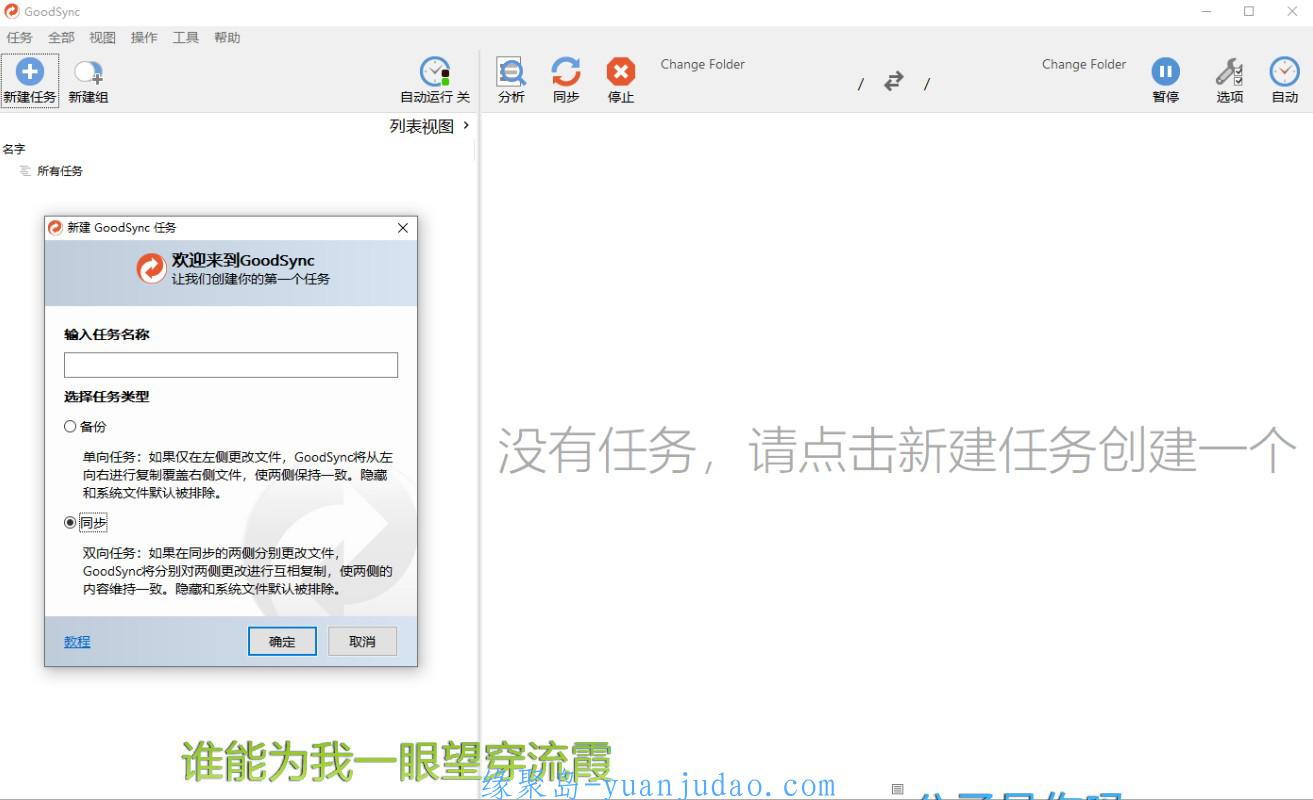Click the 暂停 pause icon
1313x800 pixels.
tap(1165, 72)
